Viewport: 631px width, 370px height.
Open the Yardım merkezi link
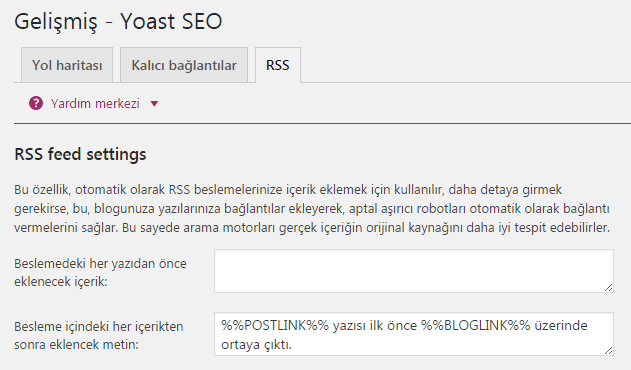tap(95, 103)
